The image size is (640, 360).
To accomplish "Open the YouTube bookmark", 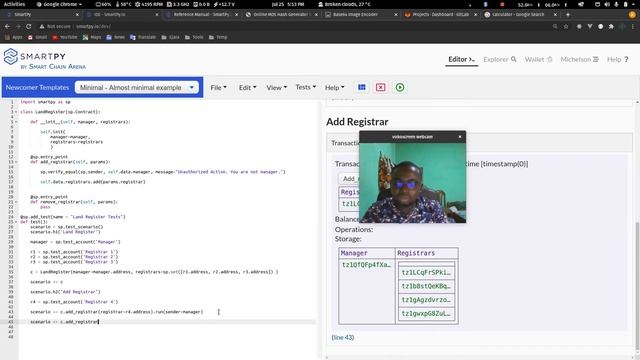I will click(x=64, y=37).
